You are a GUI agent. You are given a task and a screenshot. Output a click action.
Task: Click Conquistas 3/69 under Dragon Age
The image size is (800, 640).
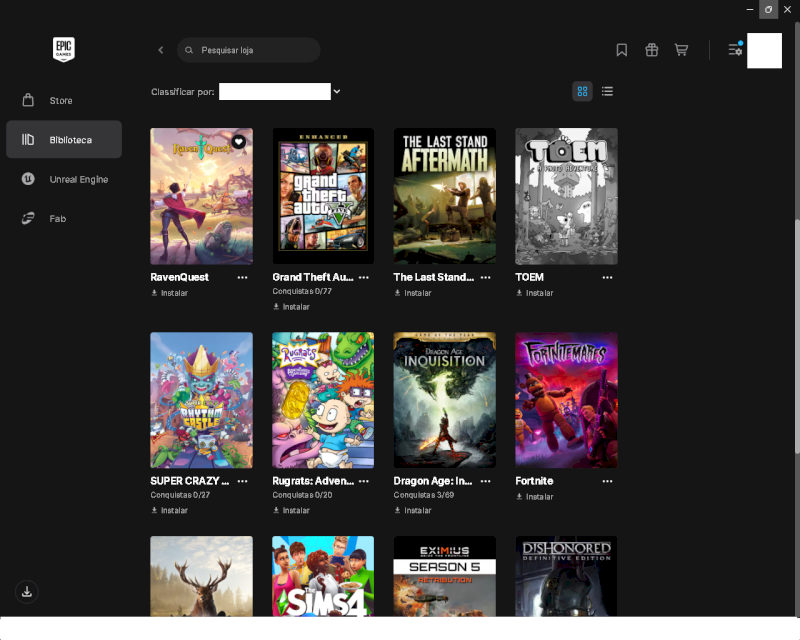[423, 495]
